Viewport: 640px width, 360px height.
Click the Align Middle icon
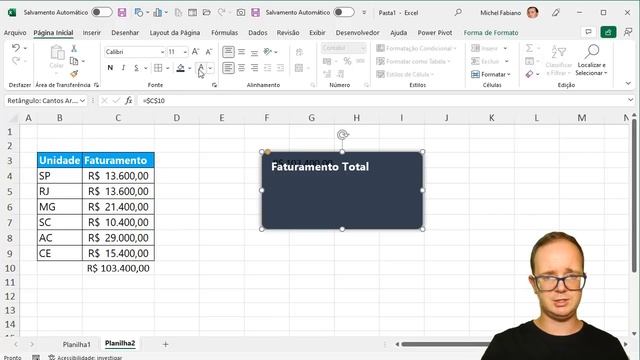point(242,52)
